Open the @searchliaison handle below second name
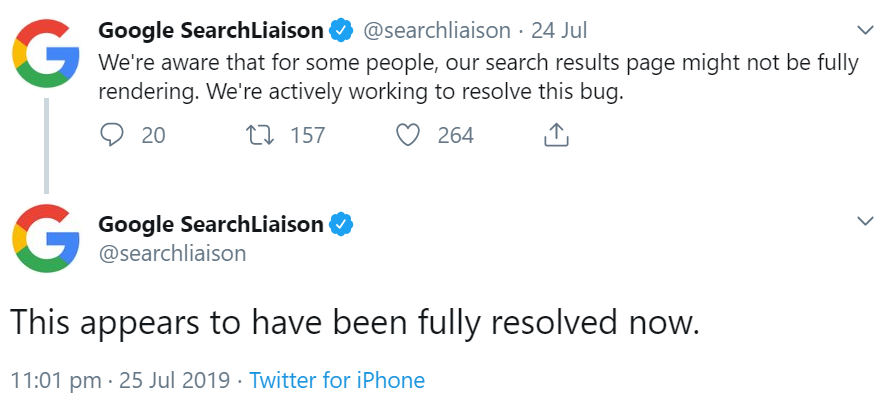Image resolution: width=891 pixels, height=413 pixels. point(172,254)
